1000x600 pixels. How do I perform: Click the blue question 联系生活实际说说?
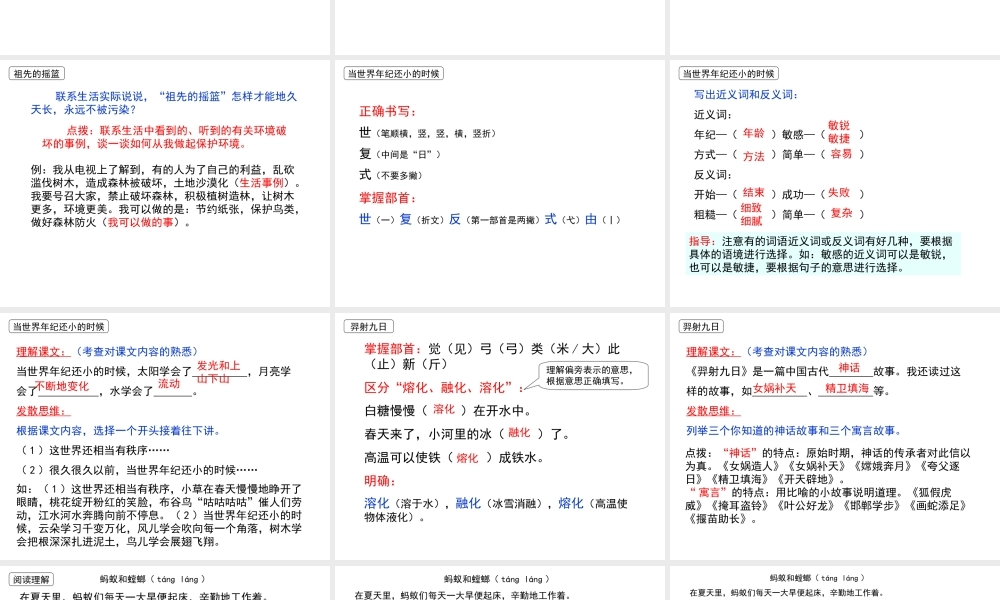point(164,103)
